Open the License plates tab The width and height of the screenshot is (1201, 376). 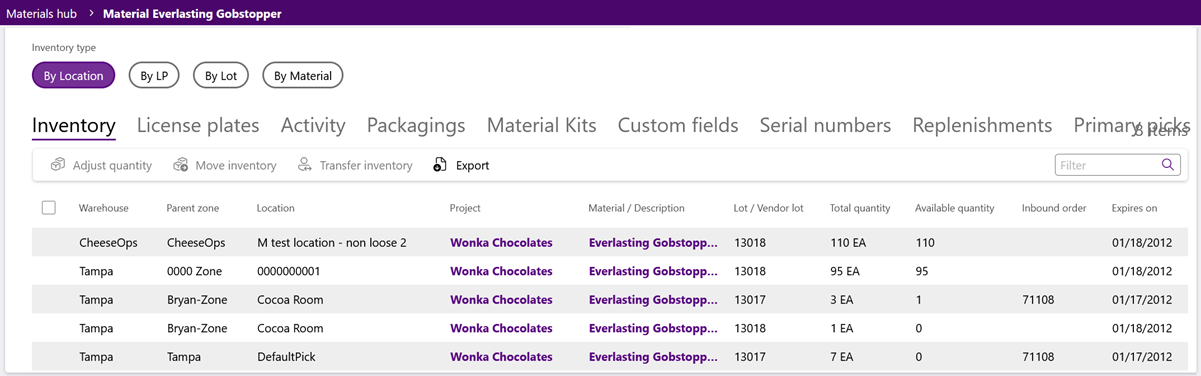click(198, 125)
